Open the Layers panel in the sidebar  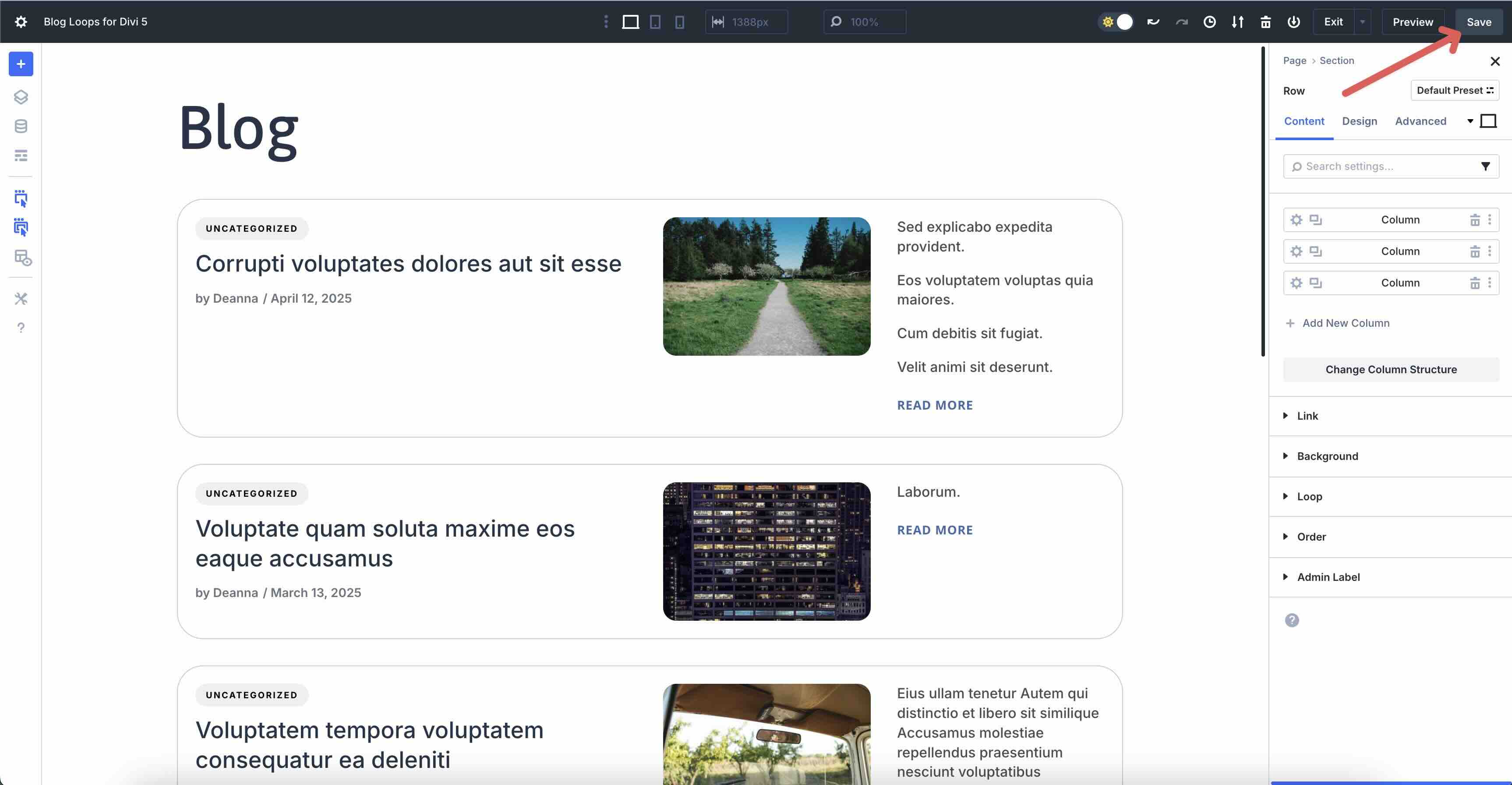(21, 97)
